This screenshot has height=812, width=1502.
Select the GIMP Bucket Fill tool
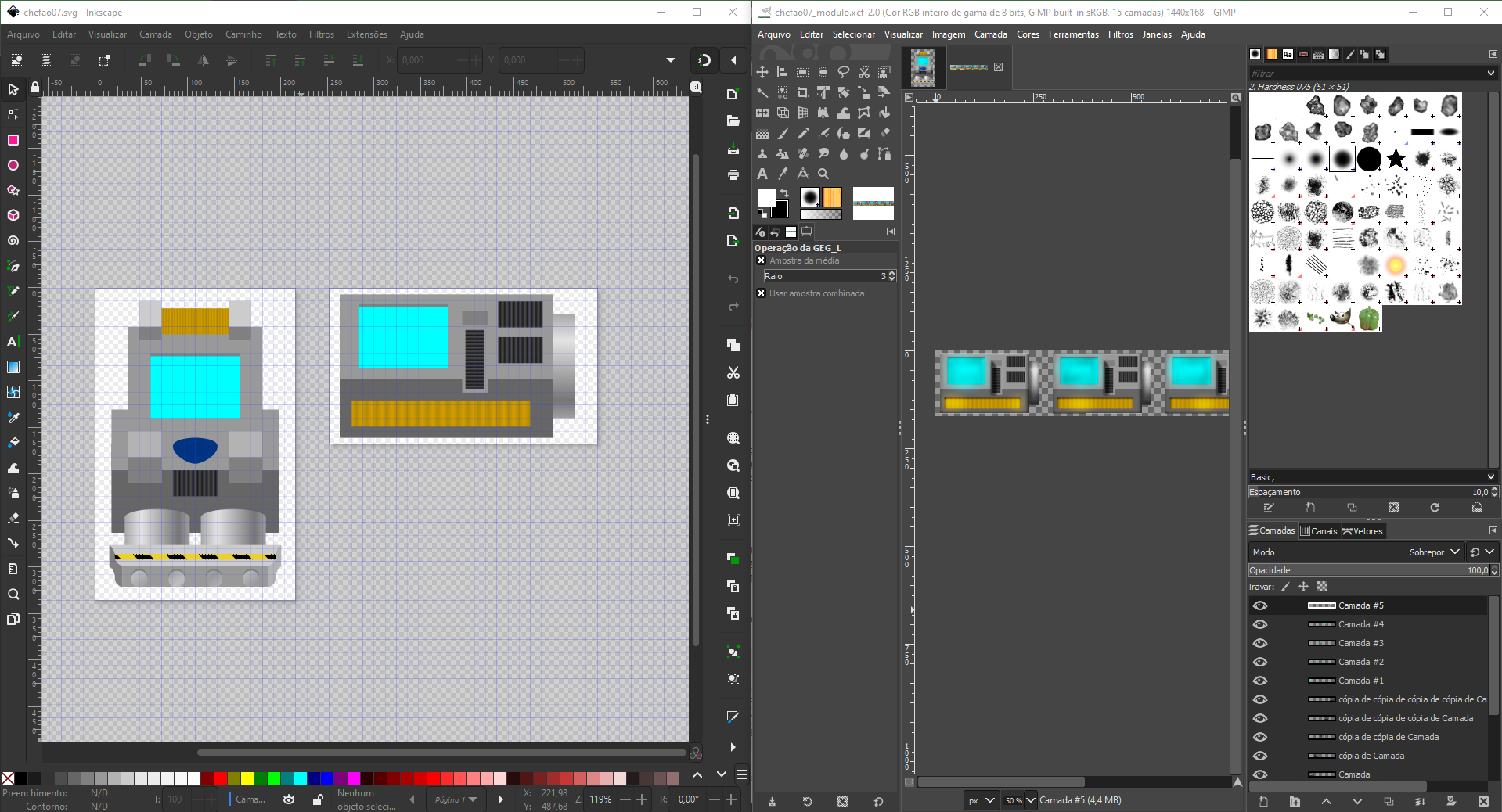pyautogui.click(x=884, y=113)
